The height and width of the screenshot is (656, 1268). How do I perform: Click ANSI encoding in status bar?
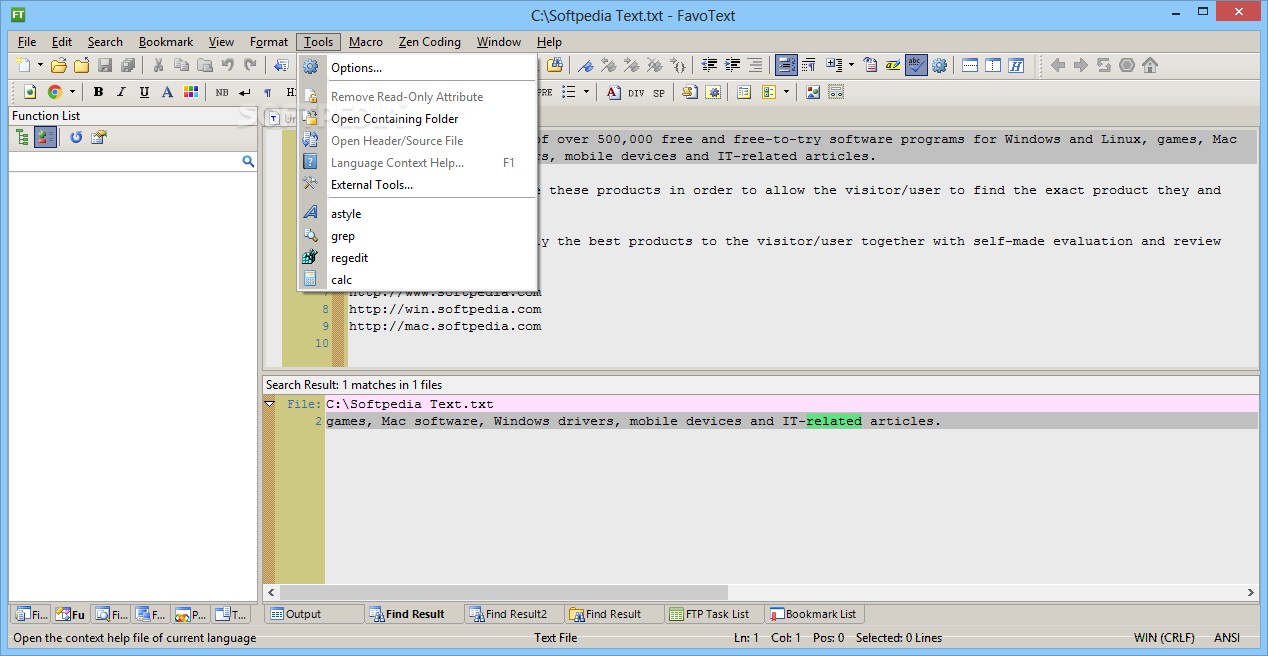tap(1227, 638)
